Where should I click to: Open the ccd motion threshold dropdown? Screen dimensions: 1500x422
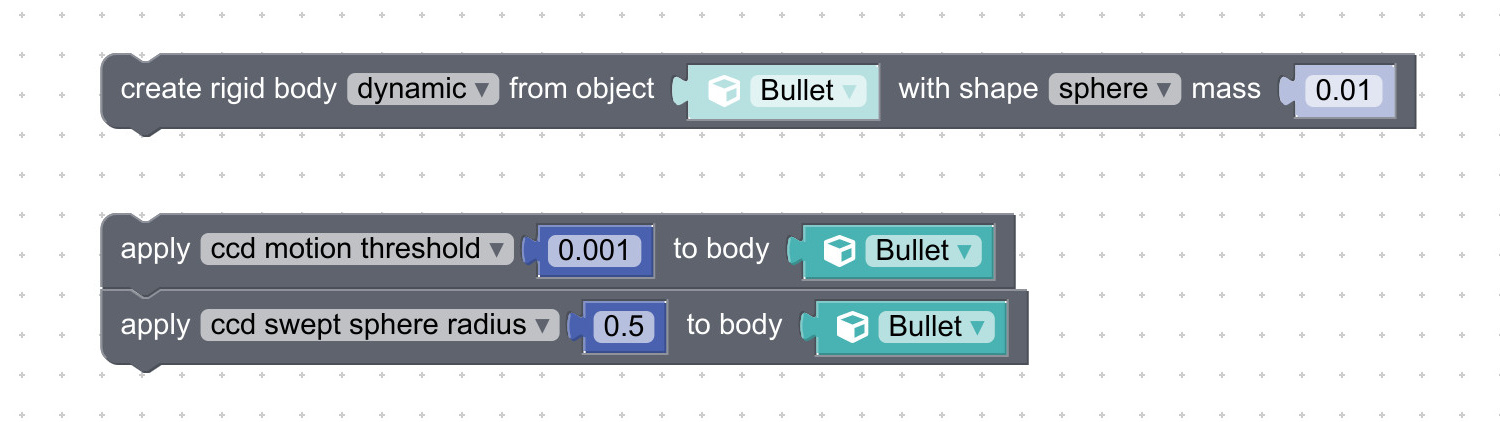357,249
